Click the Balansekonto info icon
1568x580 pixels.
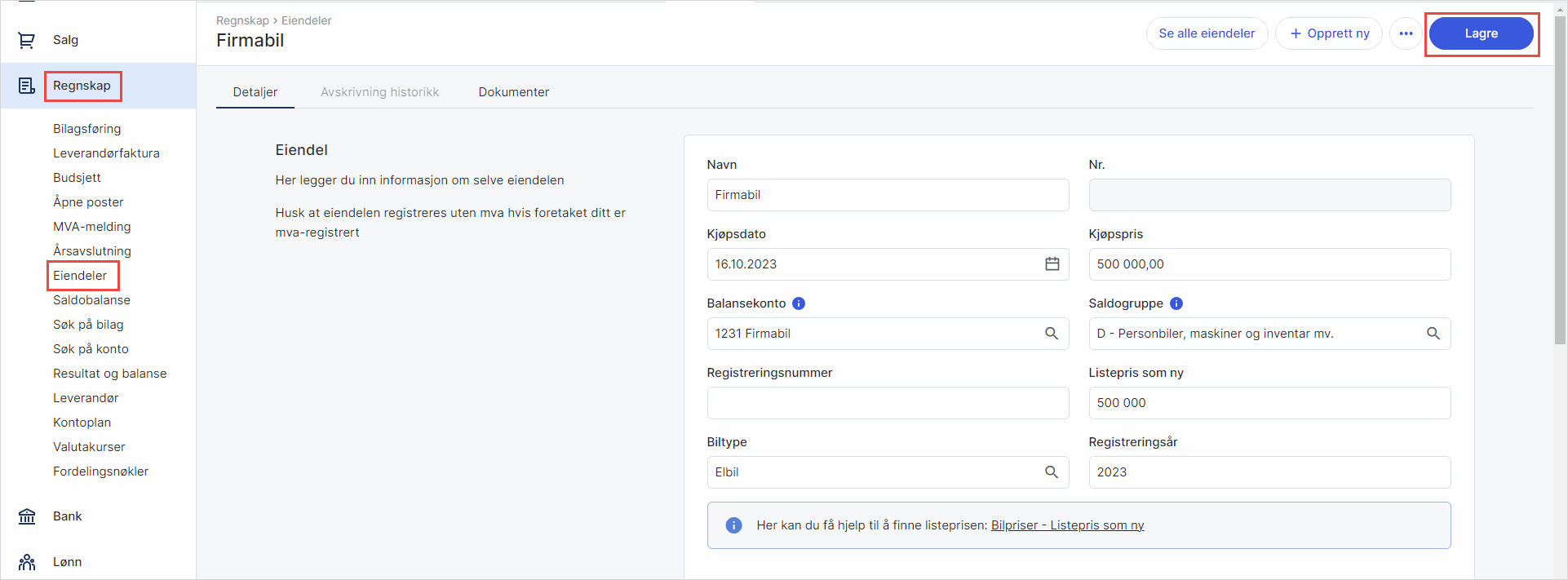[799, 303]
